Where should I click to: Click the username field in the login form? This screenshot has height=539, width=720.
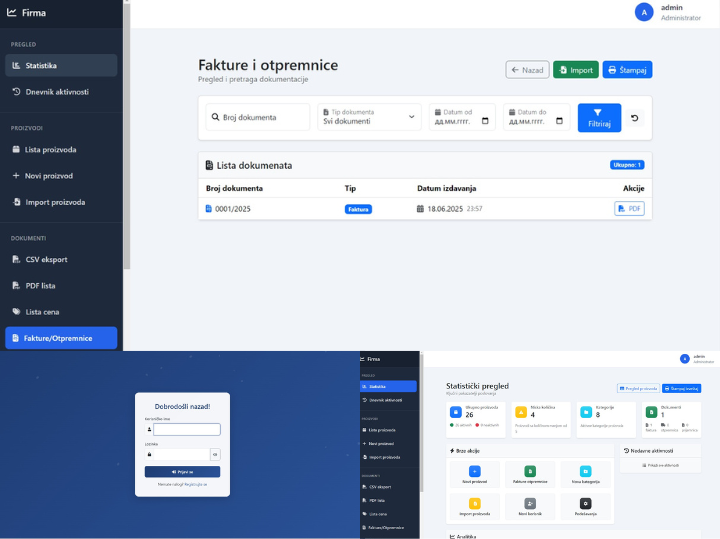[186, 429]
